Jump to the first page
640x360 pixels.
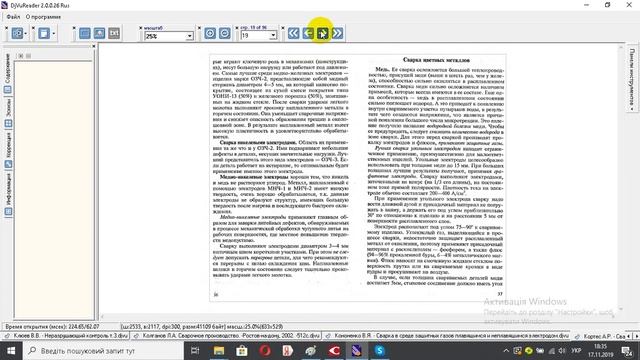pos(293,33)
